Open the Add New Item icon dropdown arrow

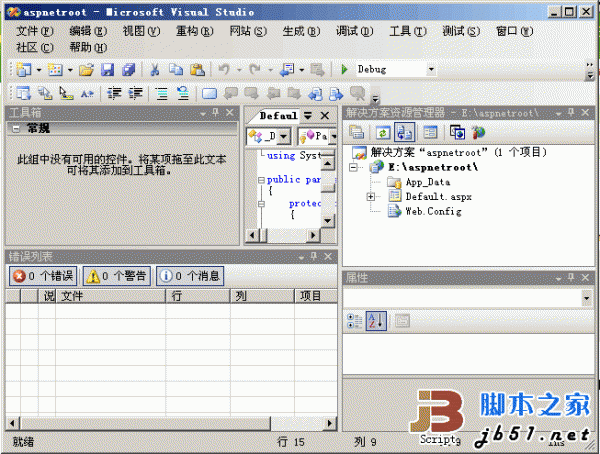[x=70, y=70]
